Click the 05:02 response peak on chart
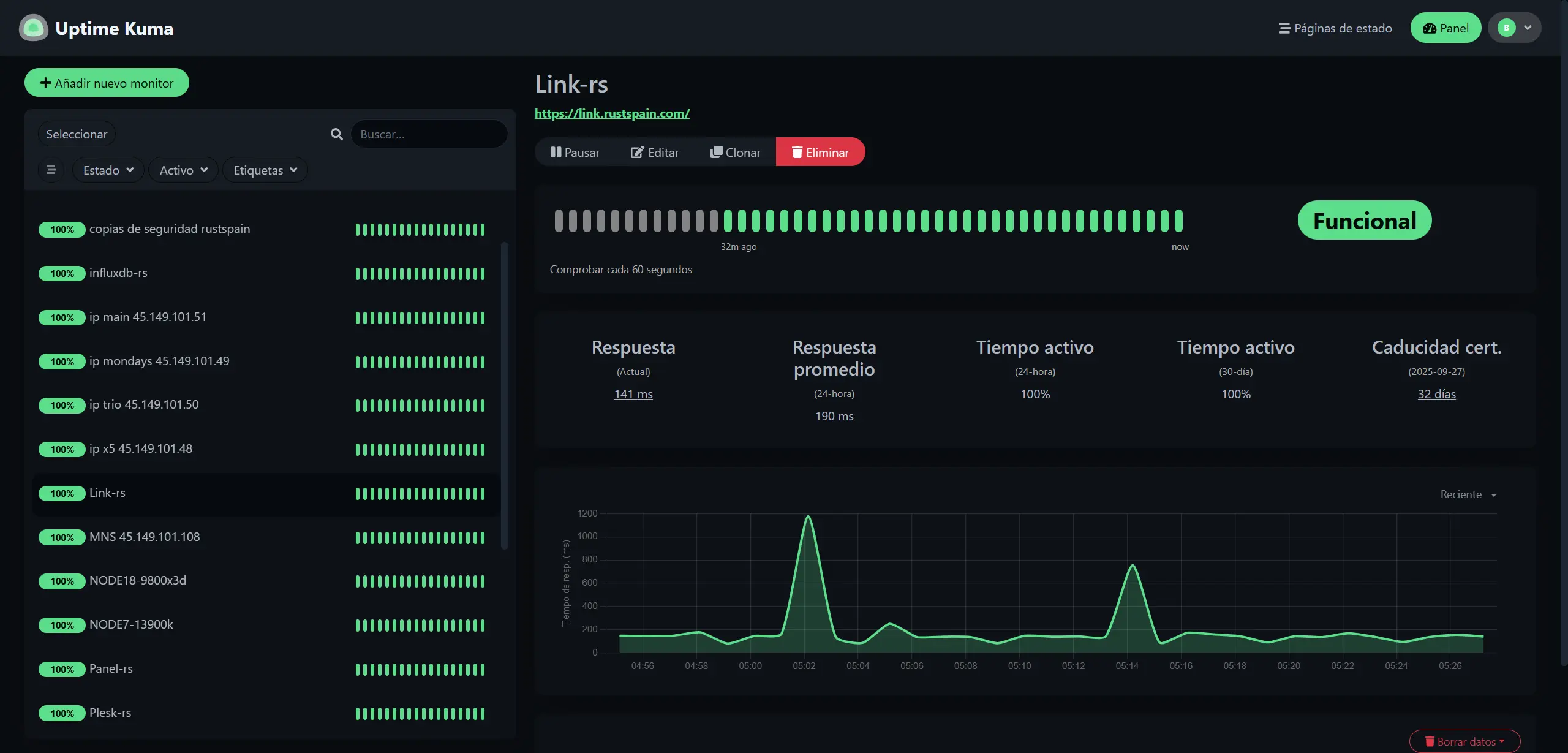 (x=808, y=517)
